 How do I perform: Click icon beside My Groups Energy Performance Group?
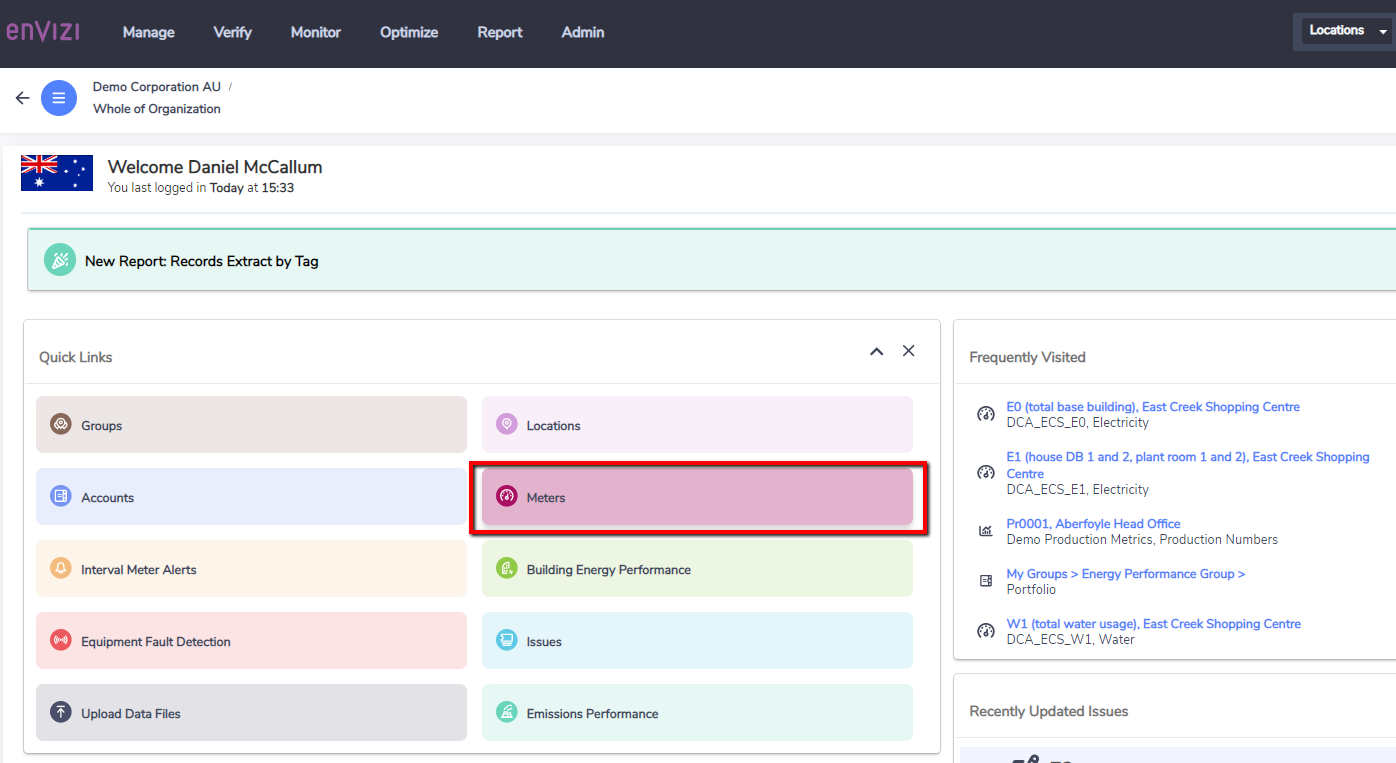pyautogui.click(x=986, y=581)
